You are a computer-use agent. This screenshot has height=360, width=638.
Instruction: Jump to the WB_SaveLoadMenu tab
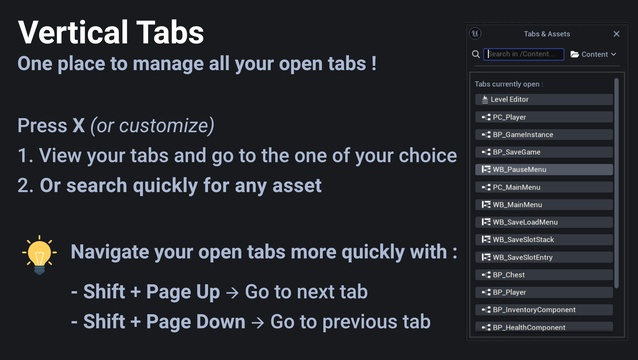544,222
